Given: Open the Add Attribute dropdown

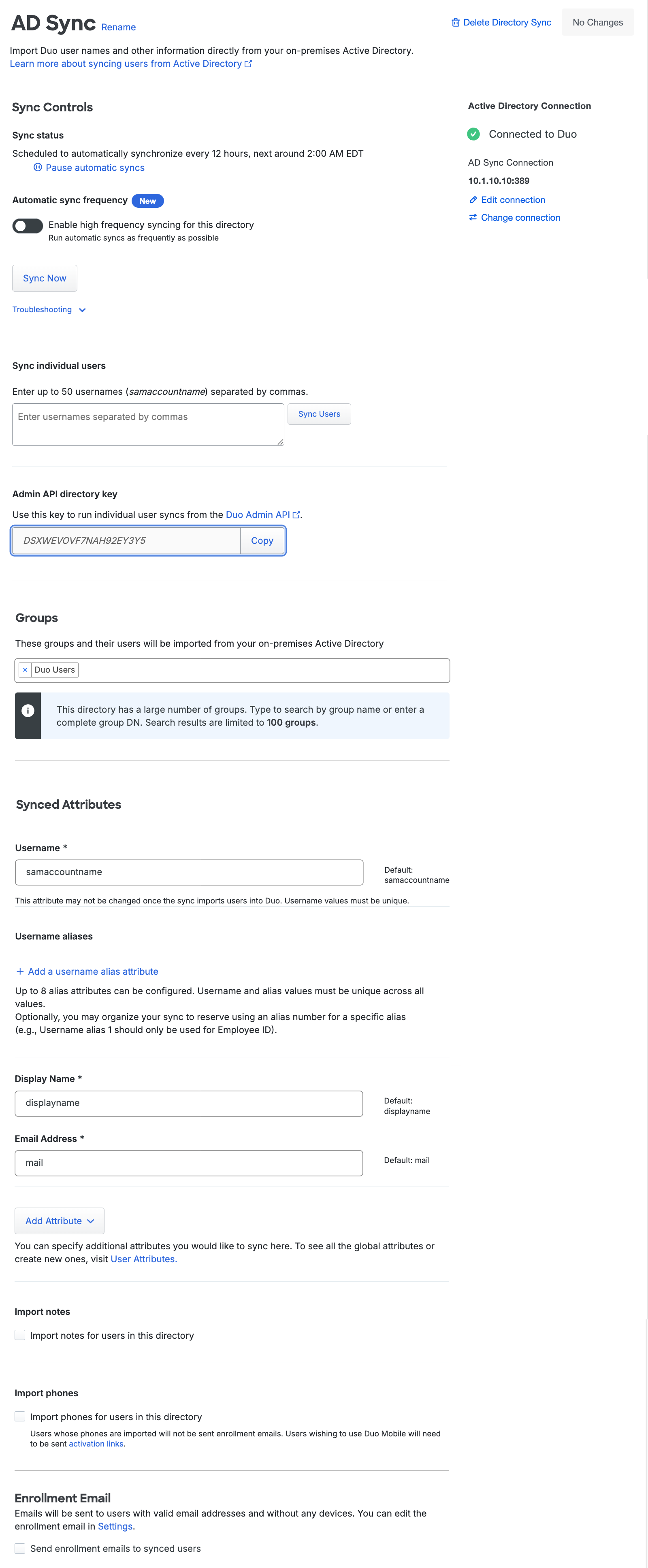Looking at the screenshot, I should coord(58,1221).
